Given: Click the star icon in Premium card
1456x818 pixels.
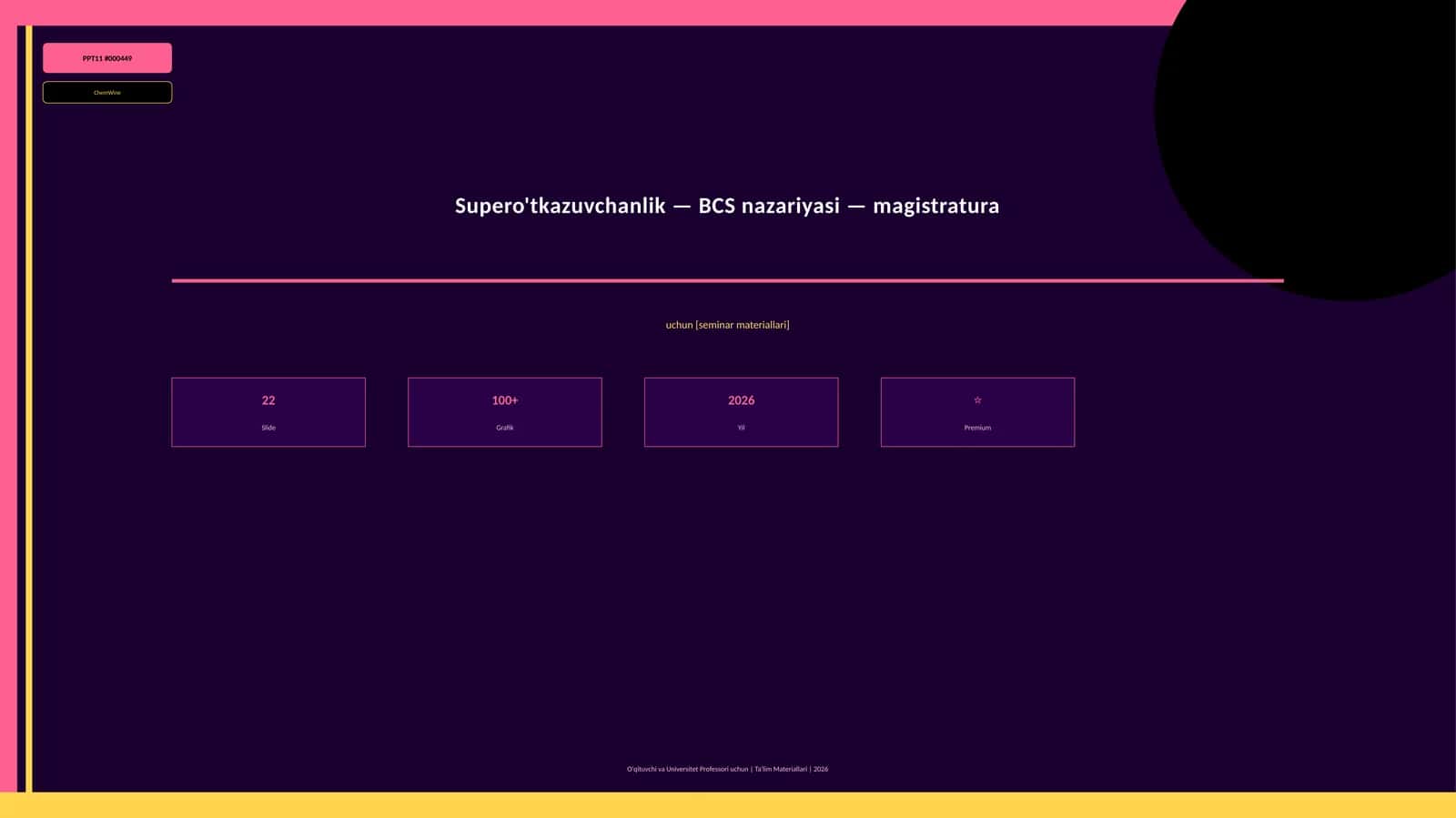Looking at the screenshot, I should 977,400.
